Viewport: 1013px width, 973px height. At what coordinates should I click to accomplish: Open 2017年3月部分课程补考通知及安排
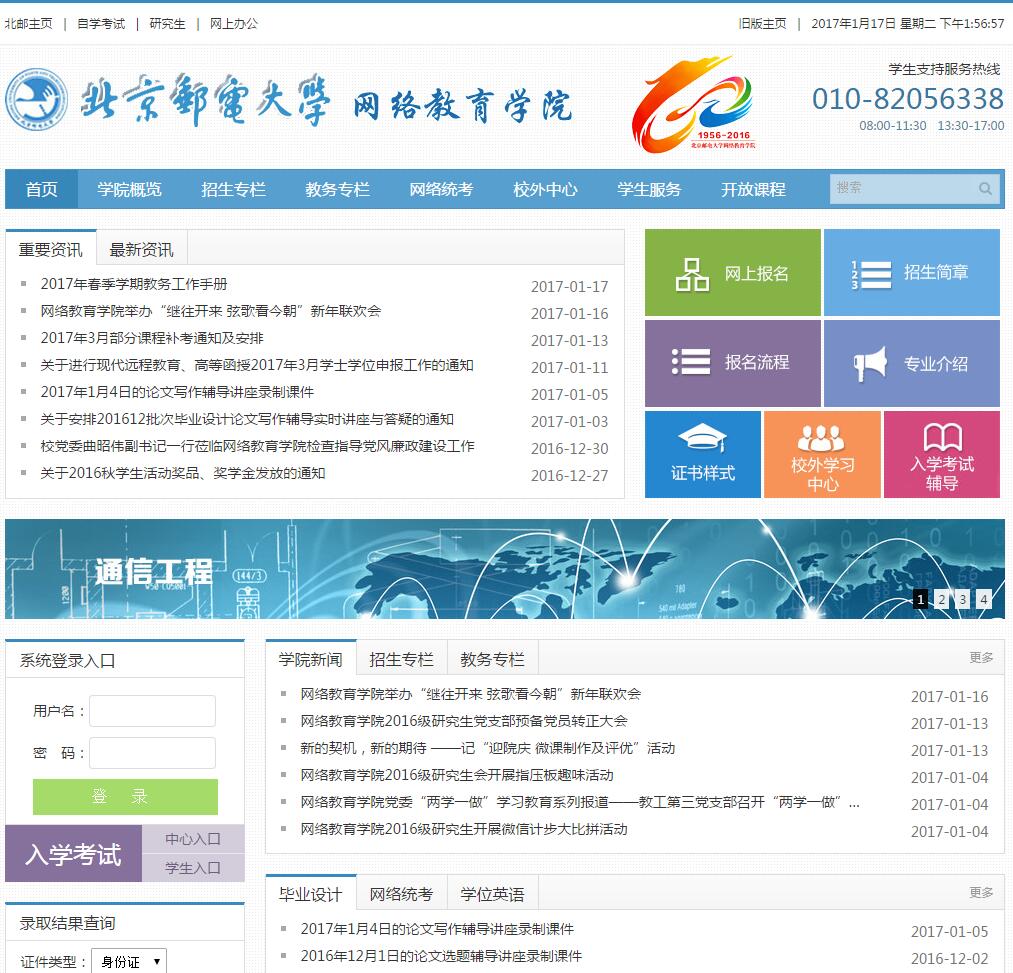tap(152, 338)
